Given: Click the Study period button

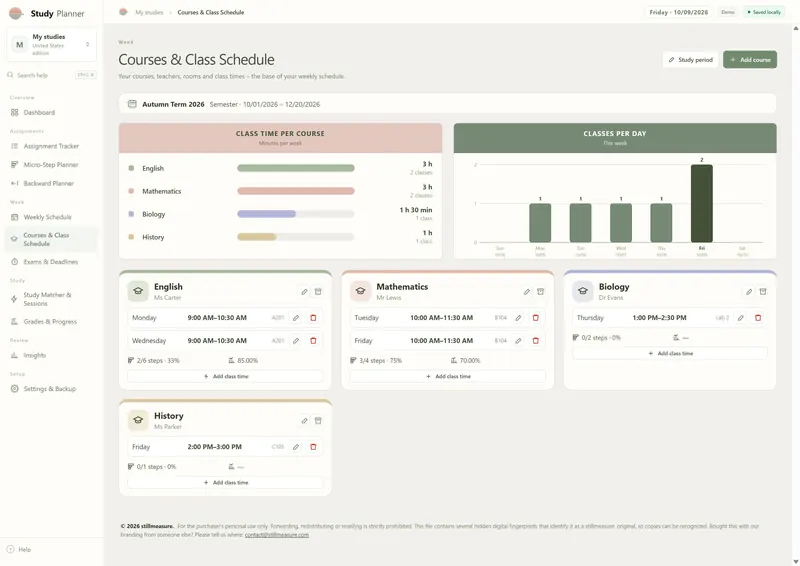Looking at the screenshot, I should [690, 60].
